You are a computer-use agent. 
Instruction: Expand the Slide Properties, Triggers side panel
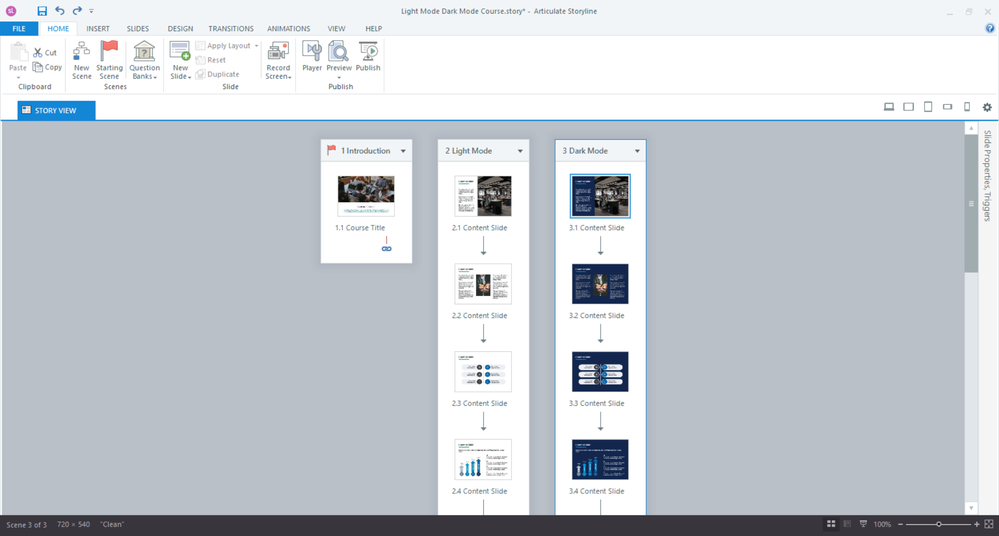(x=987, y=176)
